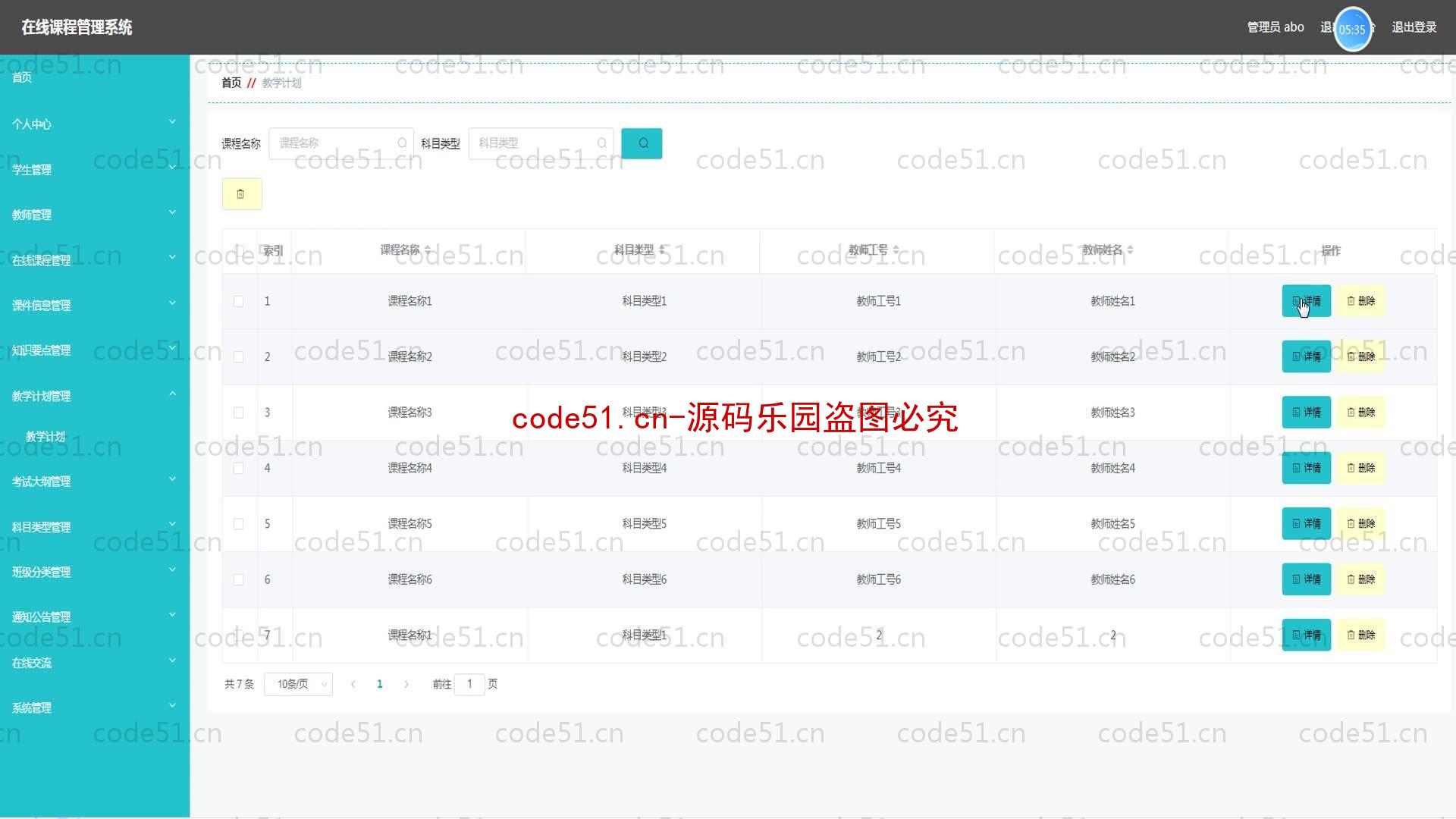Image resolution: width=1456 pixels, height=819 pixels.
Task: Expand 考试大纲管理 sidebar menu
Action: (x=95, y=482)
